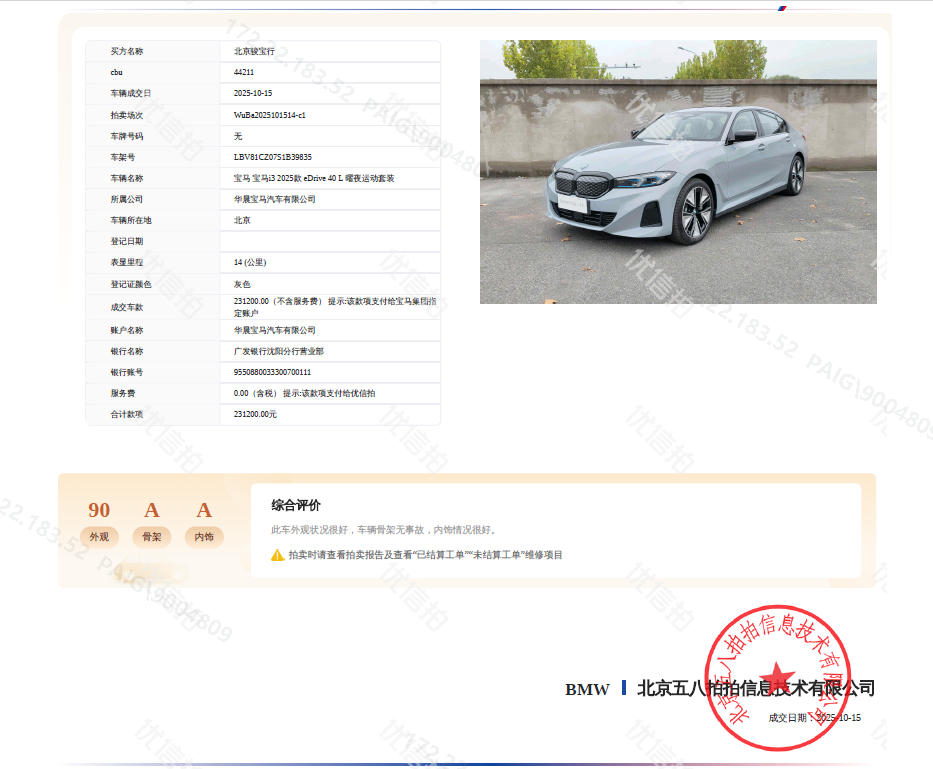Click the buyer name 北京骏宝行

point(254,51)
